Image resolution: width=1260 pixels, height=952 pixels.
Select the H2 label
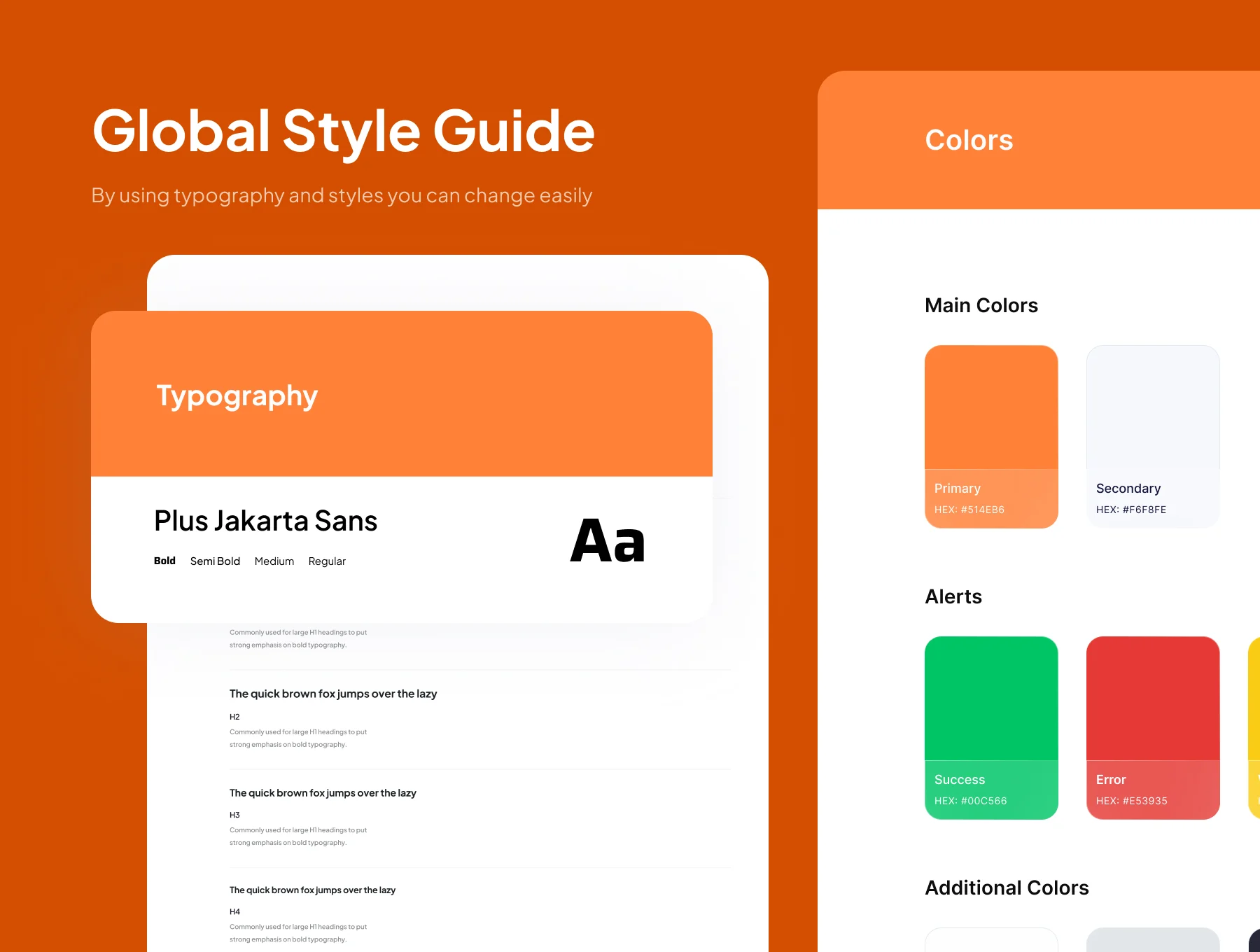point(234,717)
